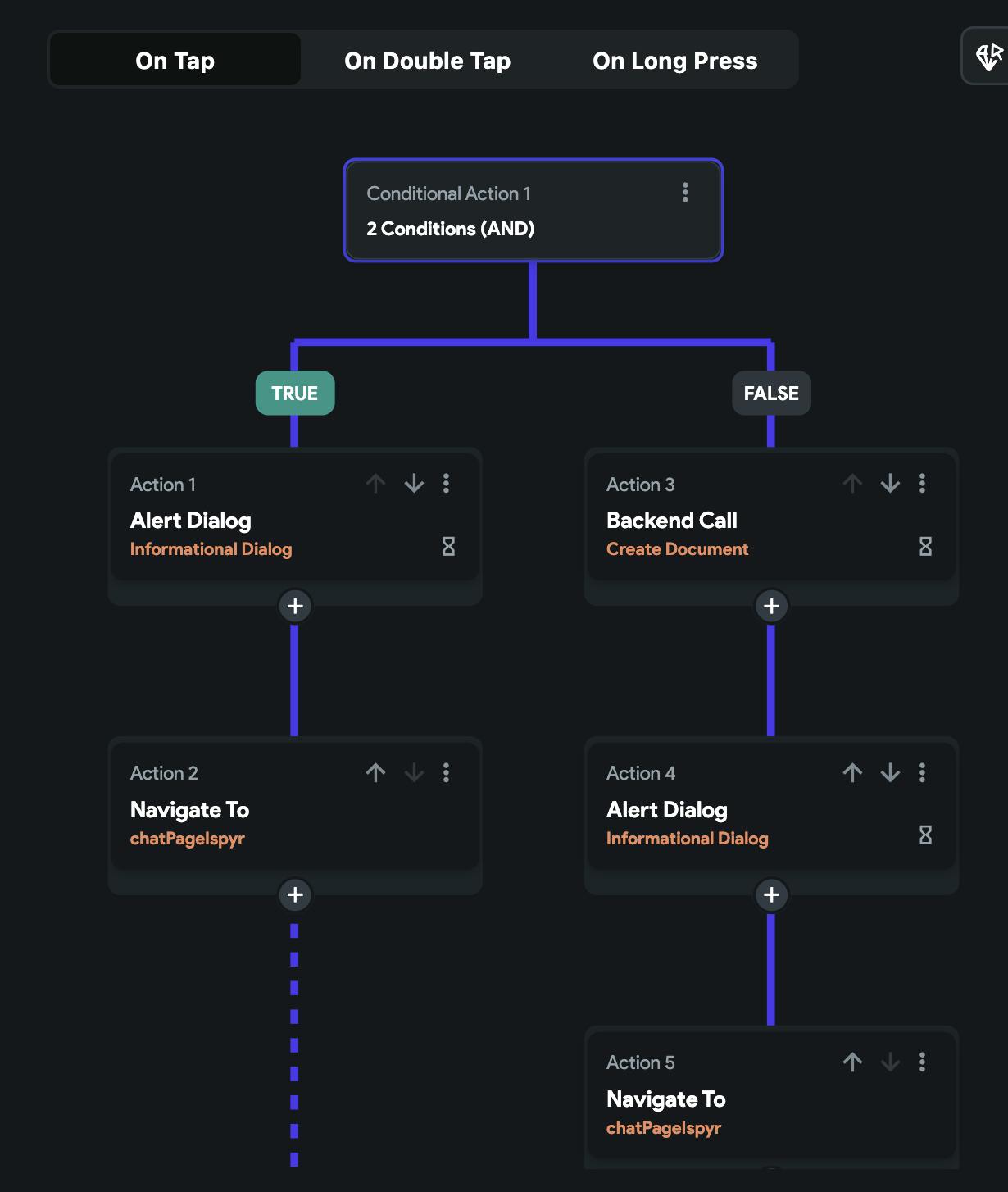This screenshot has width=1008, height=1192.
Task: Click Action 3 hourglass wait icon
Action: (x=925, y=546)
